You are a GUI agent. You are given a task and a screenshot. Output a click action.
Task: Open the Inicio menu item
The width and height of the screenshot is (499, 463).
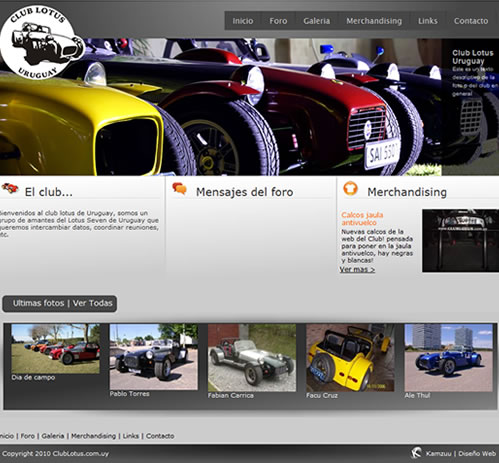(x=243, y=21)
